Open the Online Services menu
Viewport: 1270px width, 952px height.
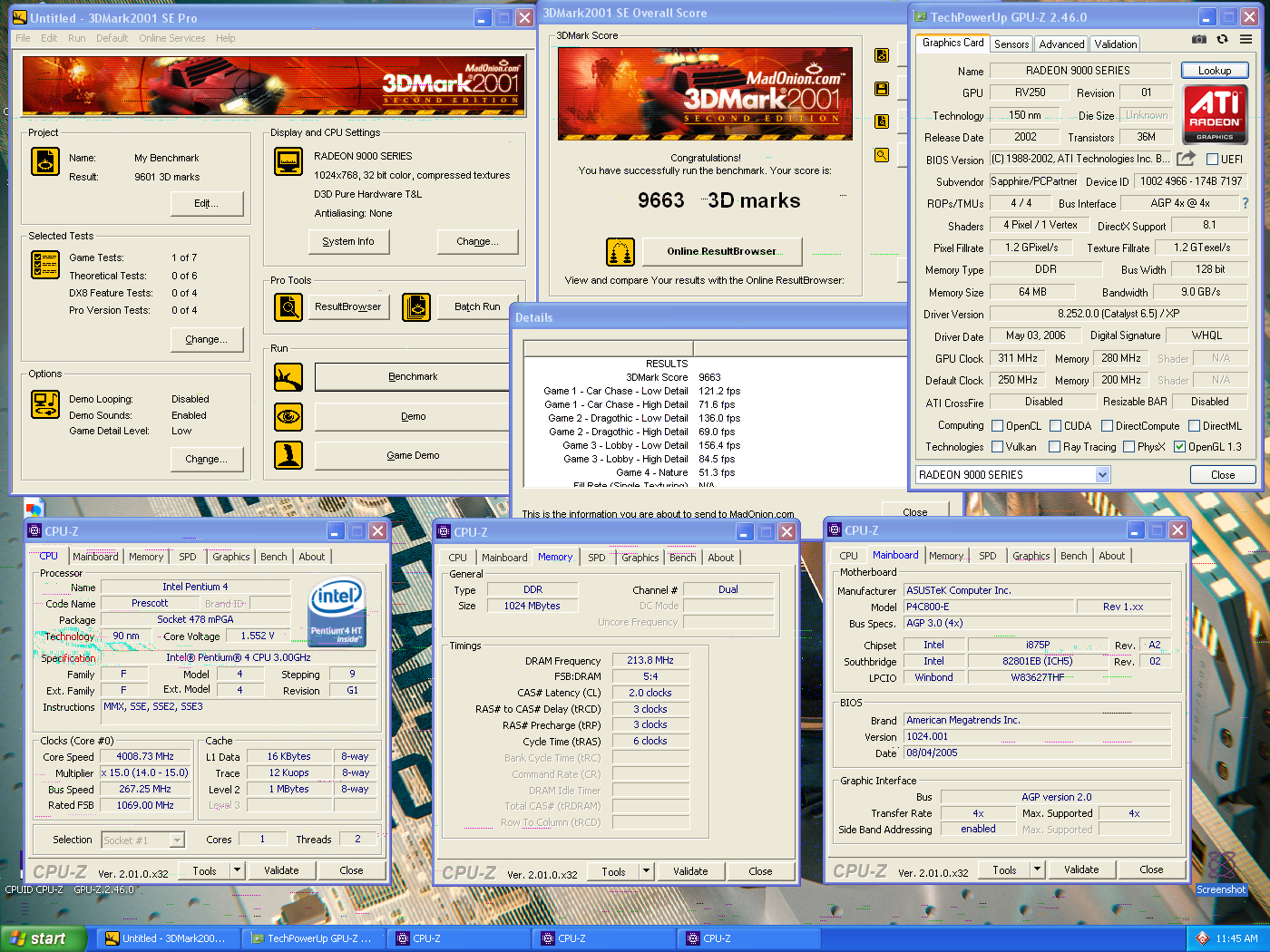point(172,38)
